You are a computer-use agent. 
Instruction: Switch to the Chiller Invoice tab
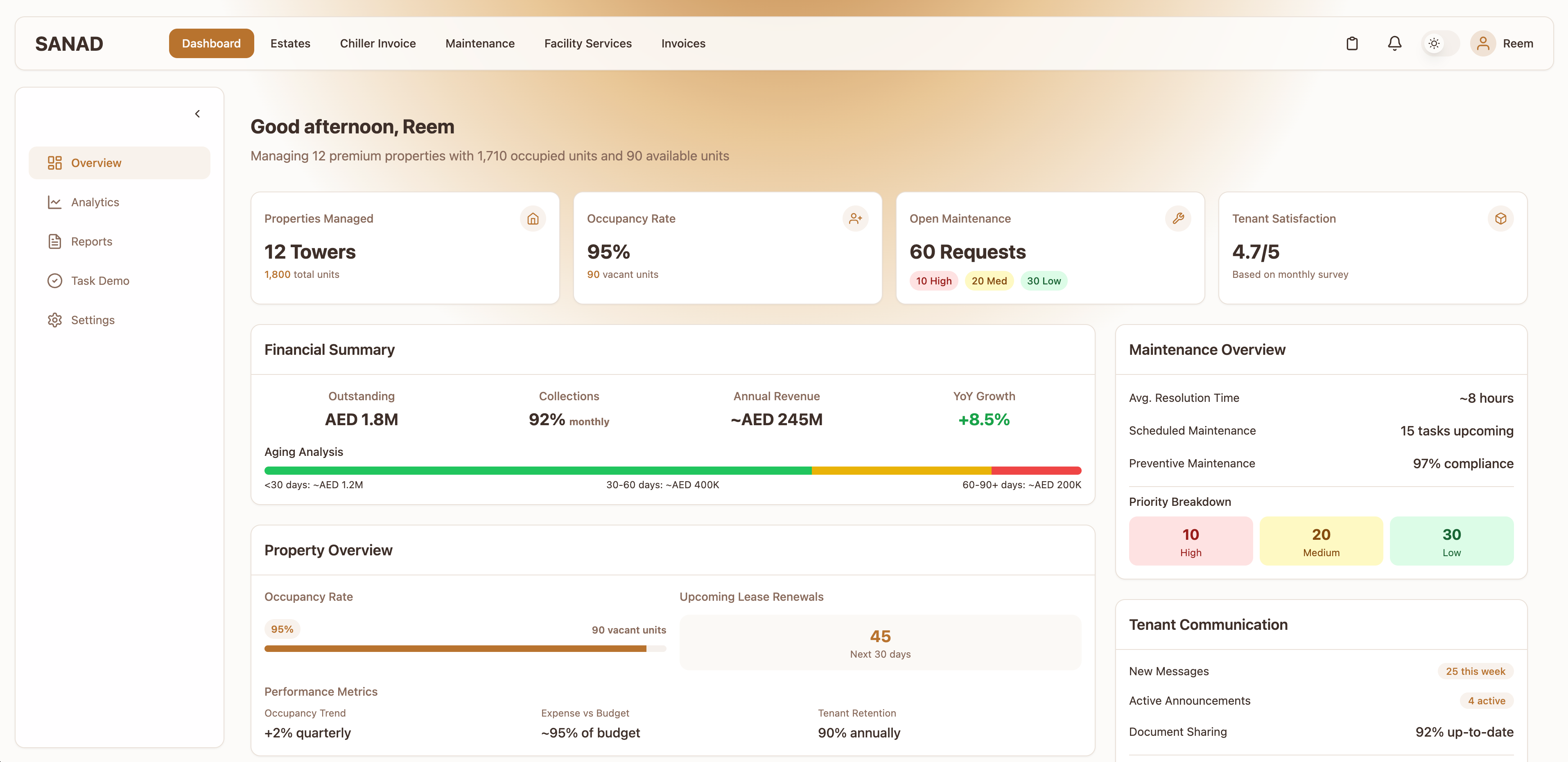[378, 43]
